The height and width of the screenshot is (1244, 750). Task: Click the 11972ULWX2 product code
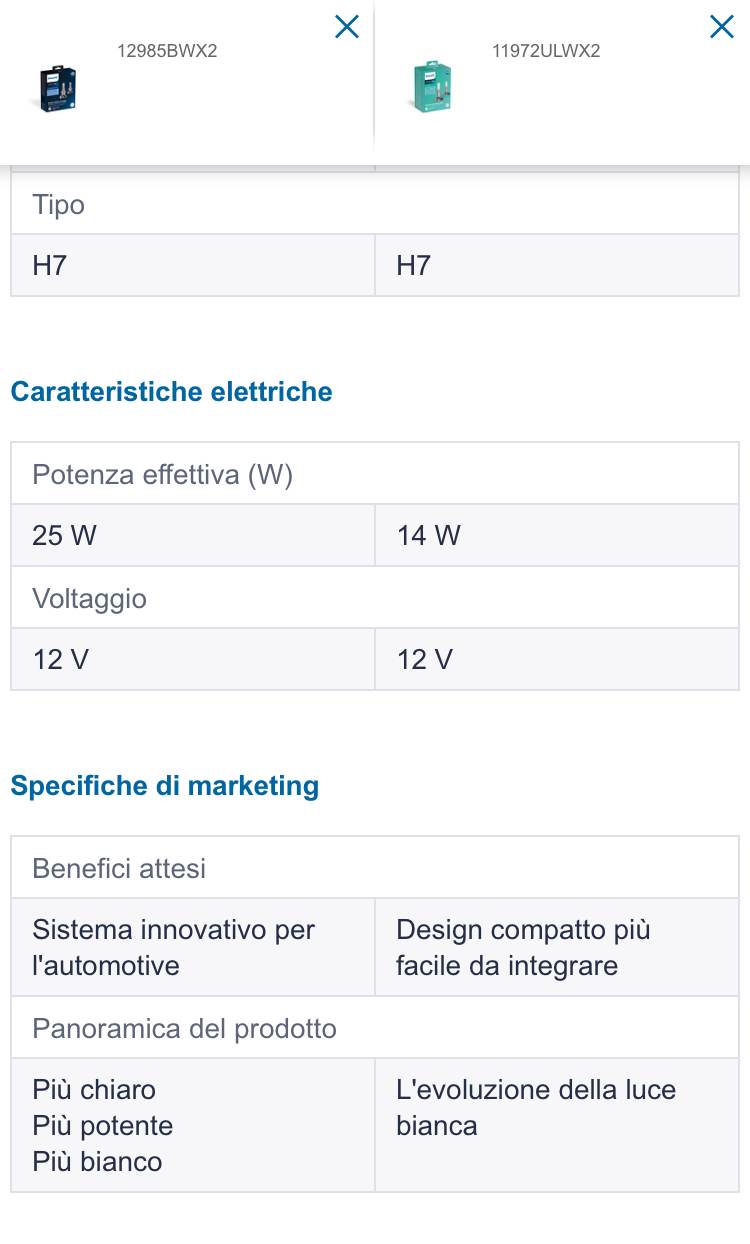click(x=546, y=51)
